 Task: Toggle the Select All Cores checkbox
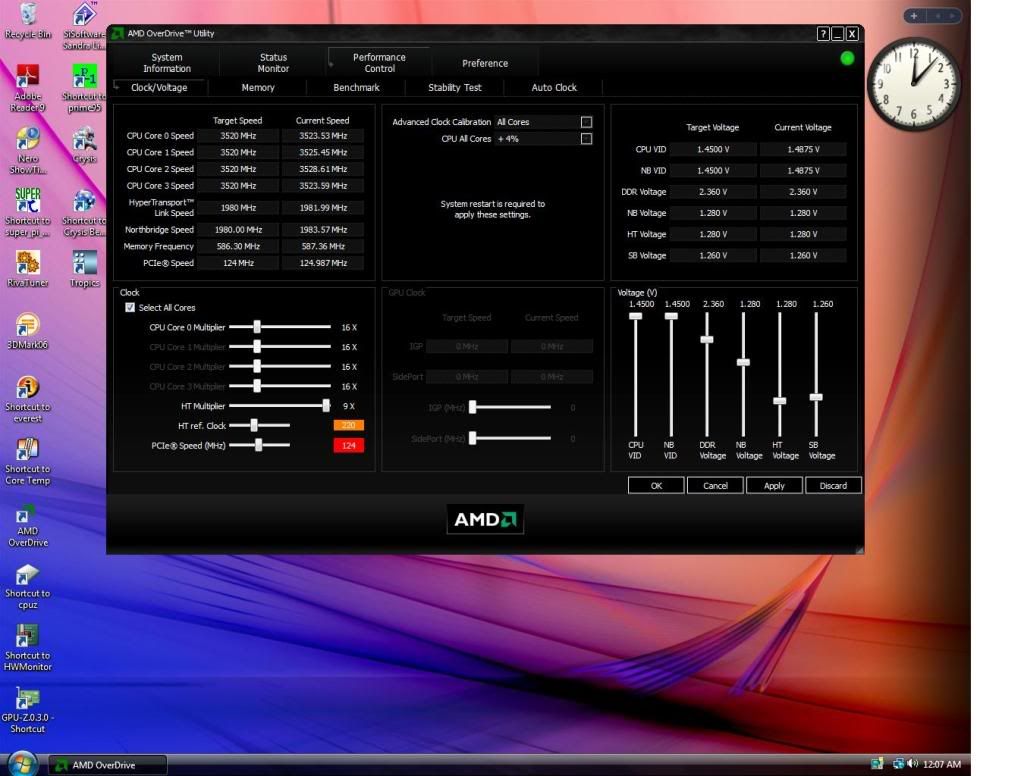point(130,308)
